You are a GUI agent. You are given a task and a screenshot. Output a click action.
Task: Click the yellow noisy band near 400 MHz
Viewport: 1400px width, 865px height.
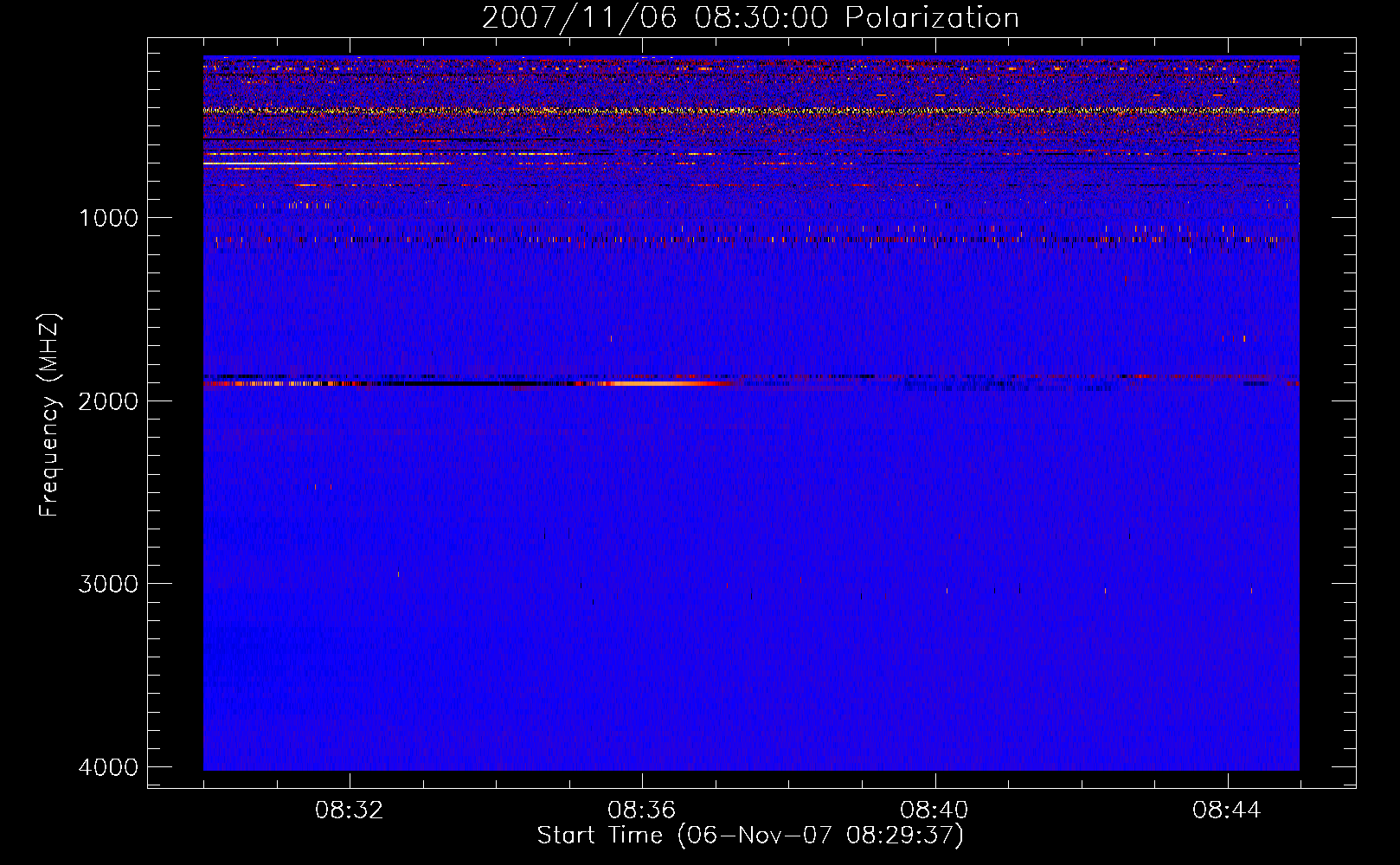click(x=751, y=111)
